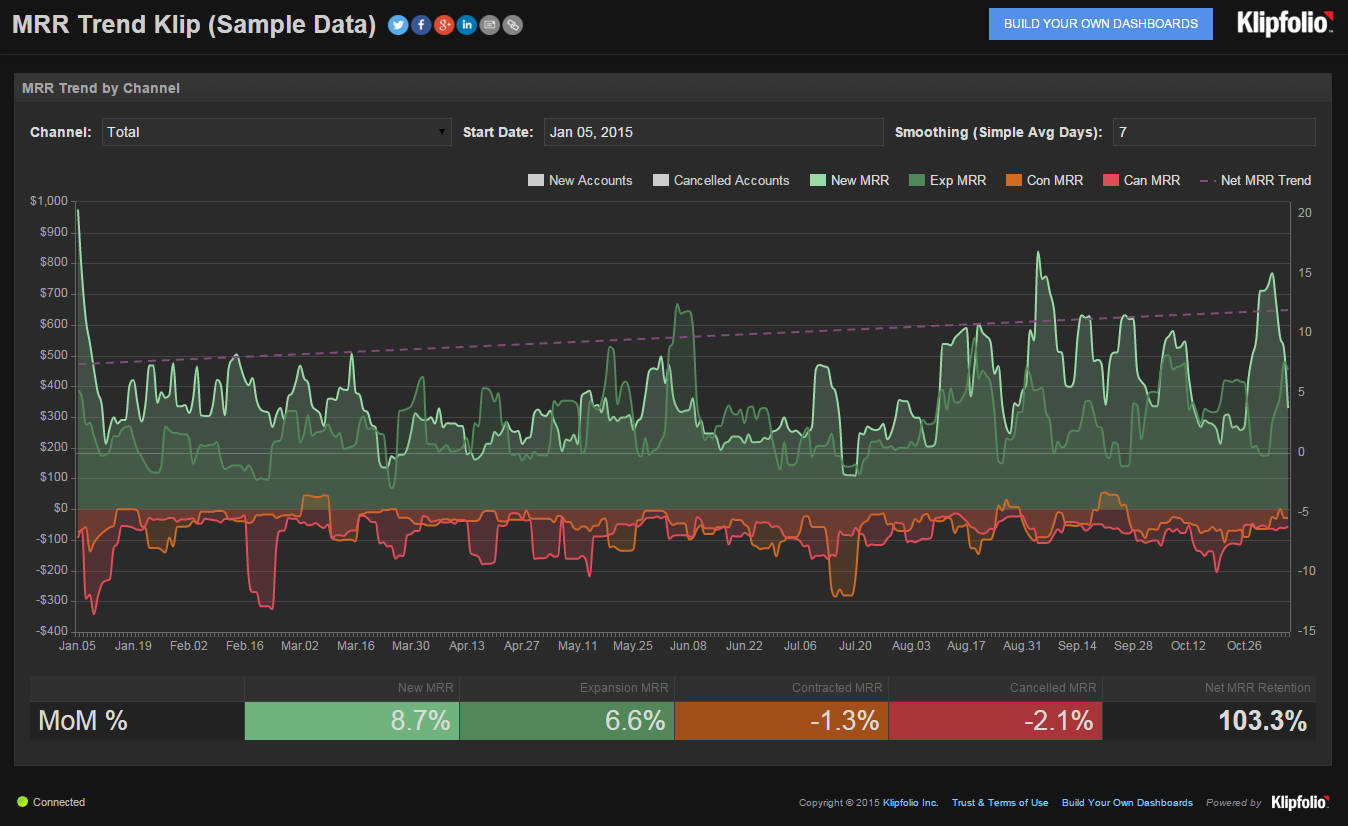Share the dashboard via email

(489, 24)
